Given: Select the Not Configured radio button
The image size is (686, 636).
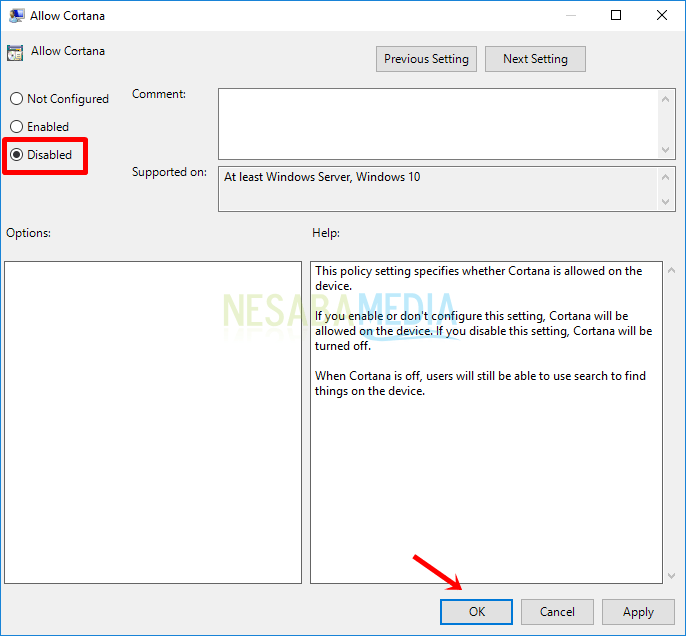Looking at the screenshot, I should 16,99.
